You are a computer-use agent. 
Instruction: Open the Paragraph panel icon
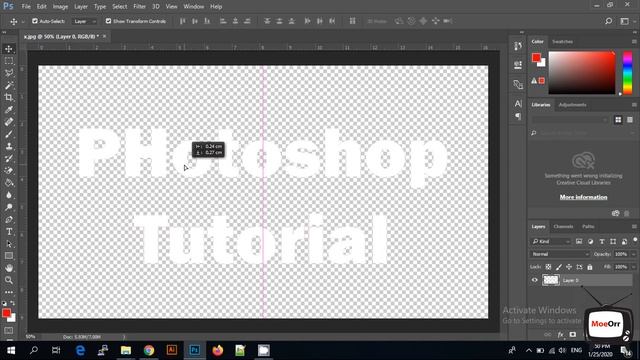pos(518,117)
